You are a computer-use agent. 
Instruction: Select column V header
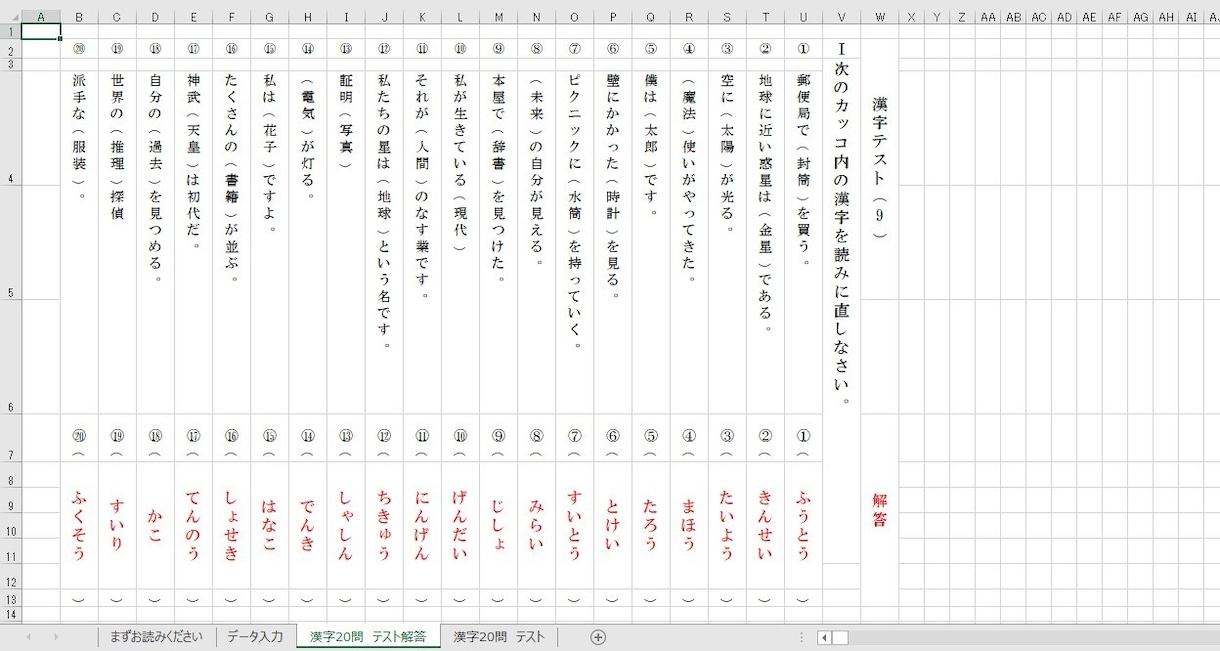tap(842, 17)
